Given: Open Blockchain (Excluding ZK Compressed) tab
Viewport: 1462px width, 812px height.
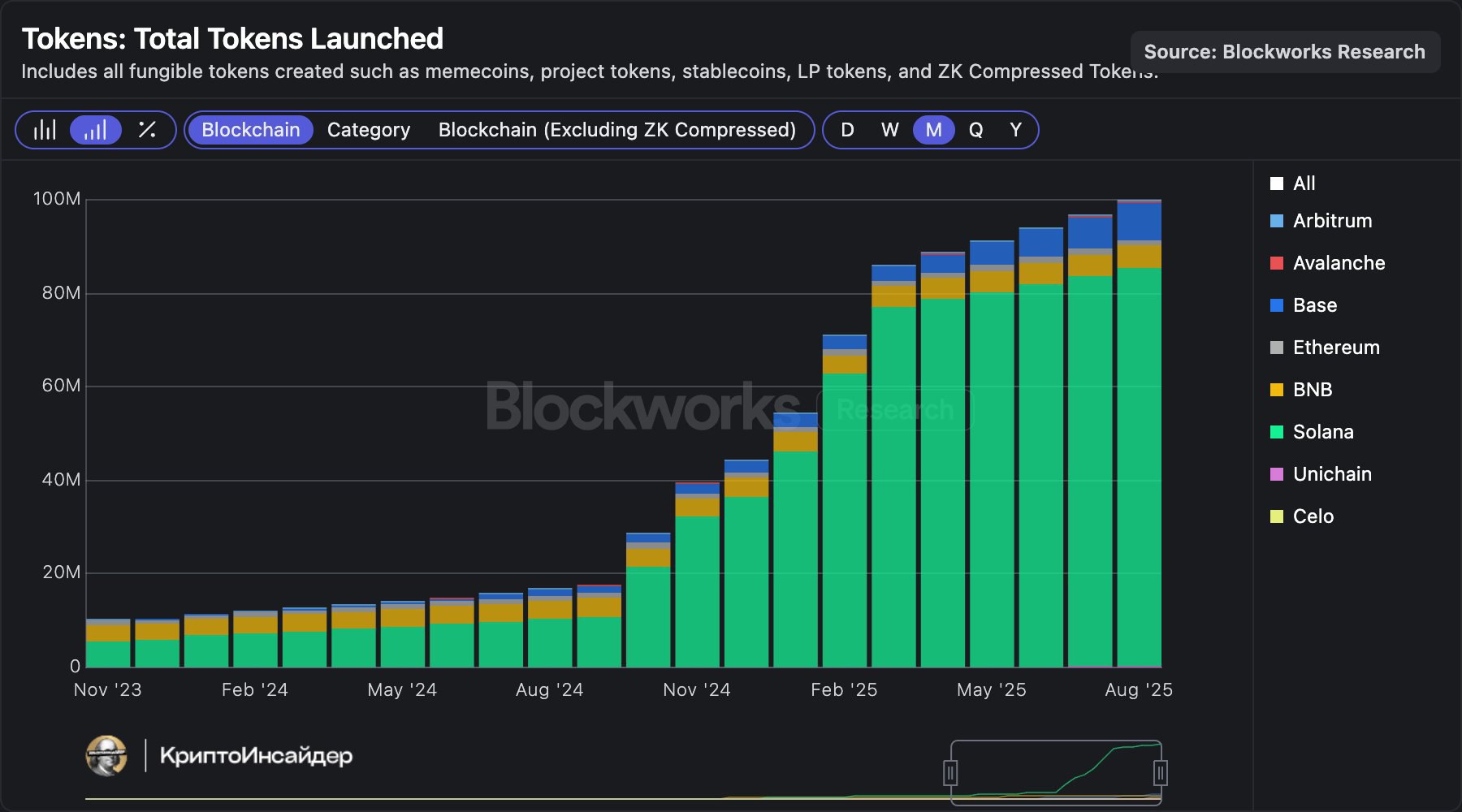Looking at the screenshot, I should point(617,130).
